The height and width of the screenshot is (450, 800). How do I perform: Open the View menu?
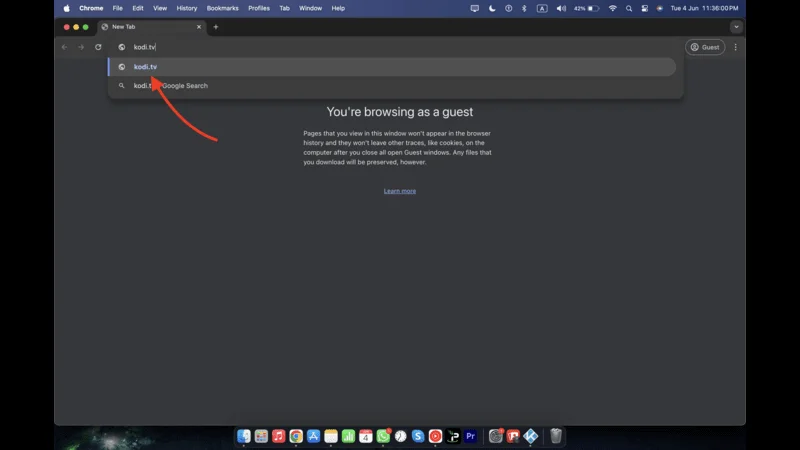(x=160, y=8)
